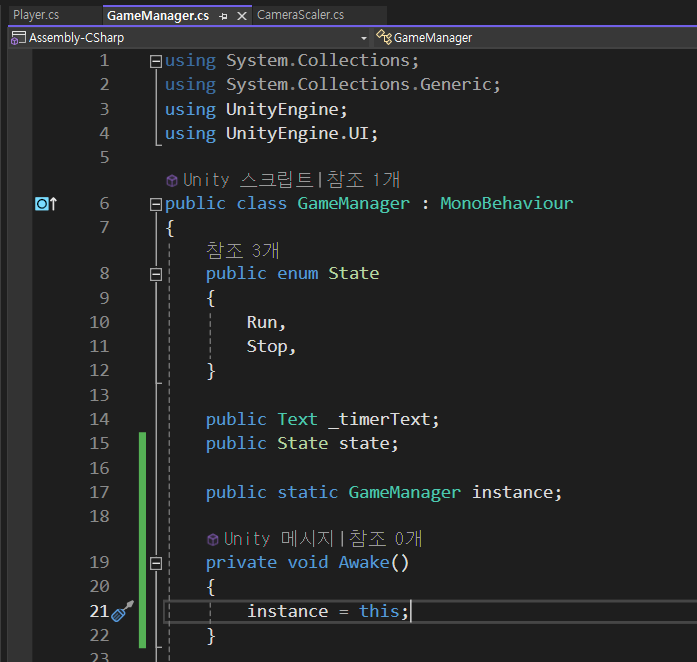Click the Unity script cube icon above line 6
This screenshot has width=697, height=662.
(x=172, y=181)
